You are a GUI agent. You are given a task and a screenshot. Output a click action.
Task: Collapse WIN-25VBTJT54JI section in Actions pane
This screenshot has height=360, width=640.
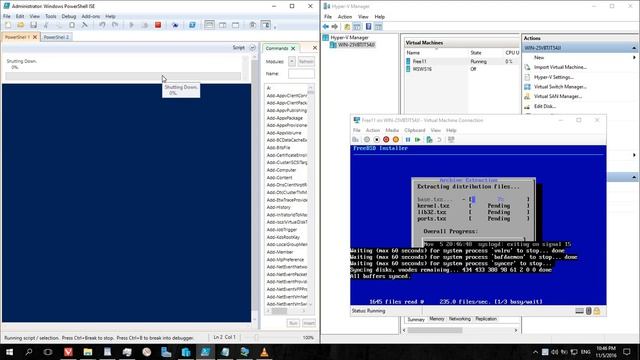click(x=634, y=48)
